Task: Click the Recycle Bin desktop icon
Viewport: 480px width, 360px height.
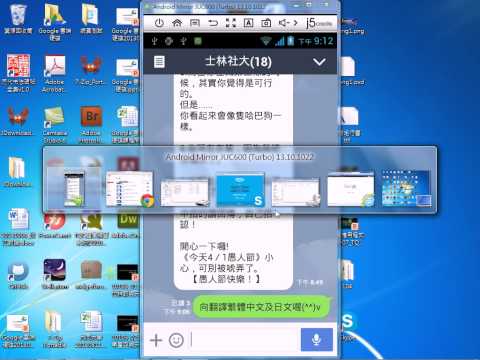Action: (x=18, y=18)
